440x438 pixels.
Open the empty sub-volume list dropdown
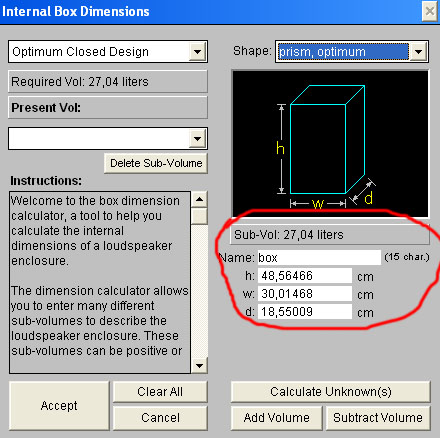(108, 138)
